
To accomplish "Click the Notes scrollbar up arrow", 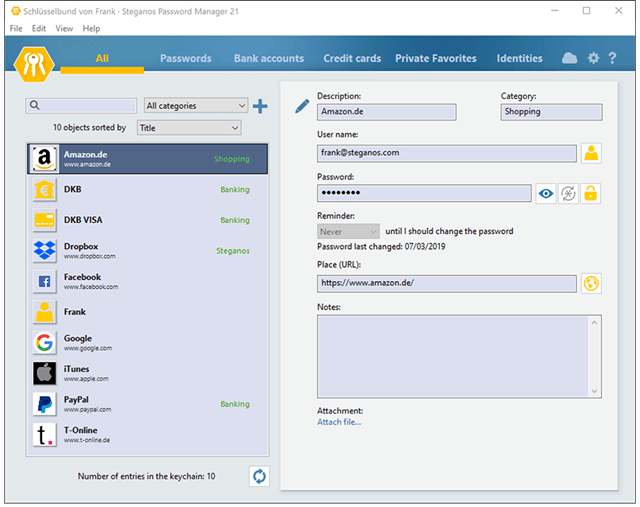I will click(x=594, y=322).
